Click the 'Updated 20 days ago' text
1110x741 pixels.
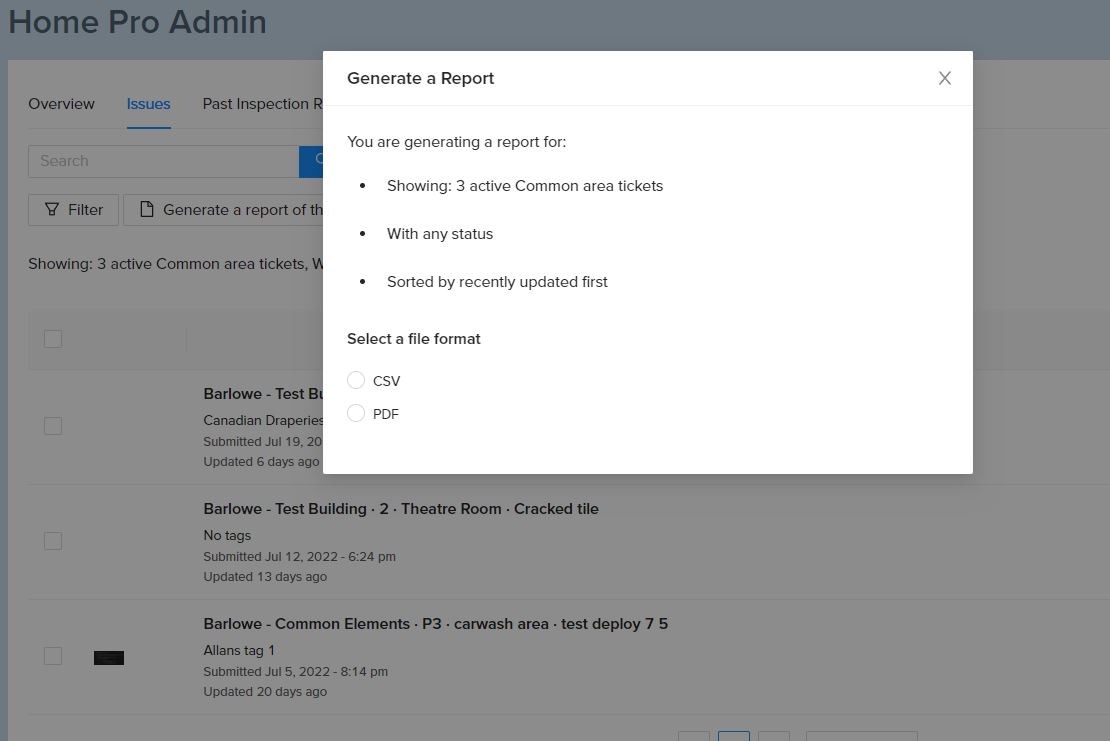[x=265, y=691]
